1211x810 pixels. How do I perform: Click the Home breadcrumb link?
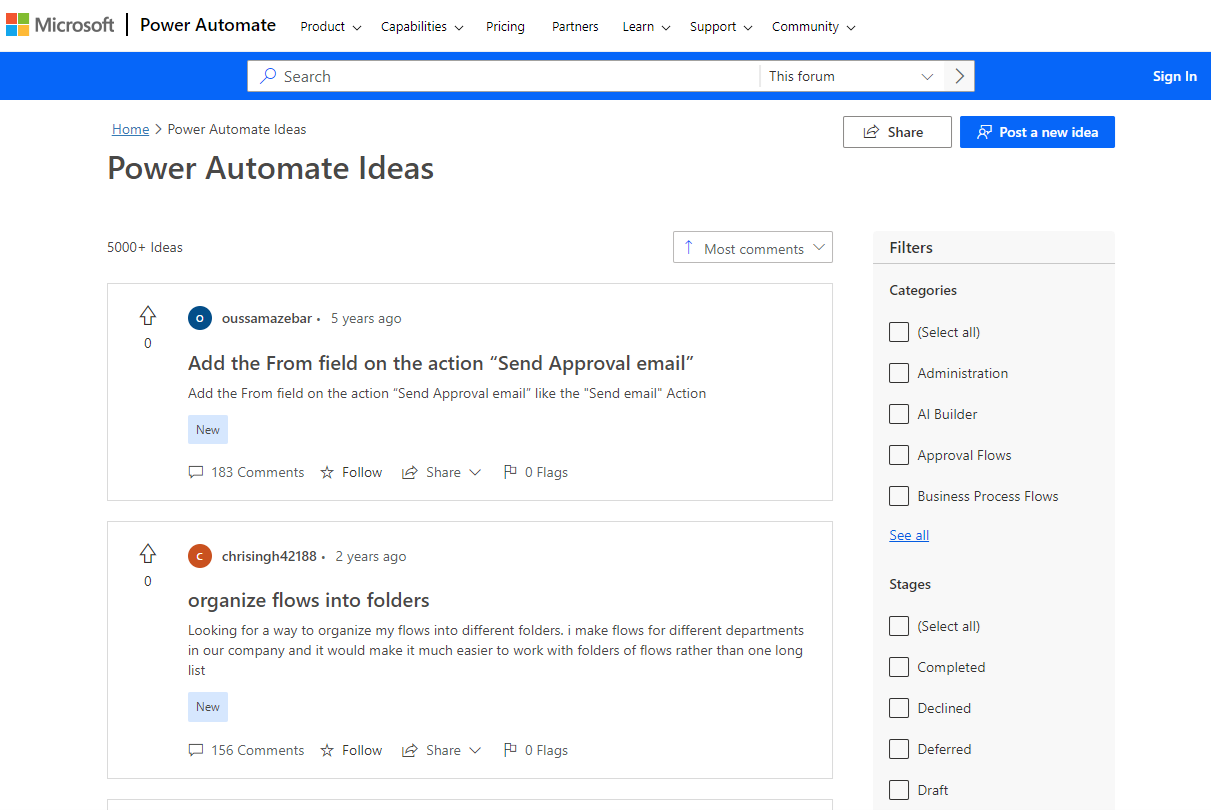(x=130, y=129)
